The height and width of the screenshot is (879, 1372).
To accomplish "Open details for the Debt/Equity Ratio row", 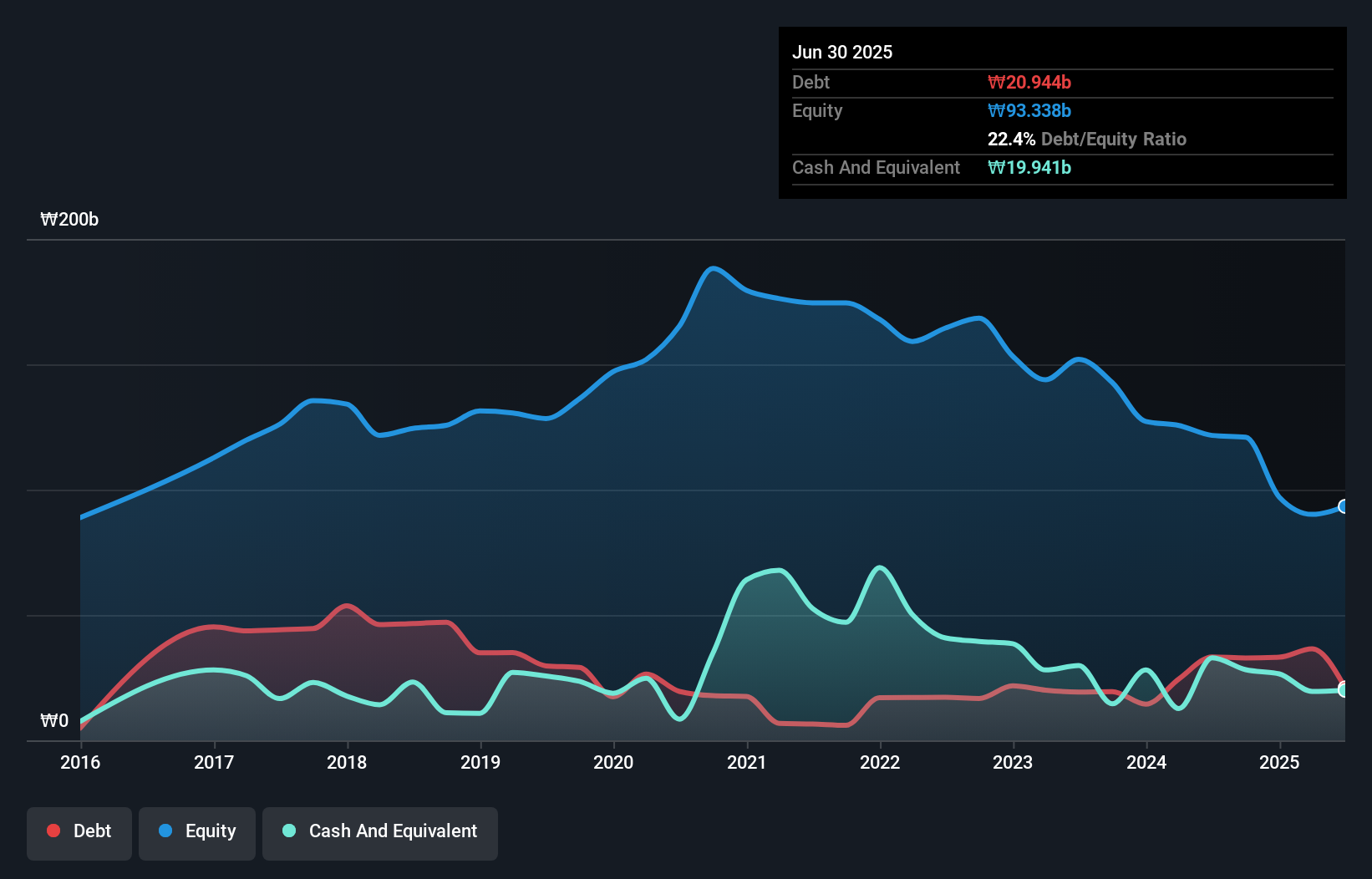I will tap(1087, 139).
